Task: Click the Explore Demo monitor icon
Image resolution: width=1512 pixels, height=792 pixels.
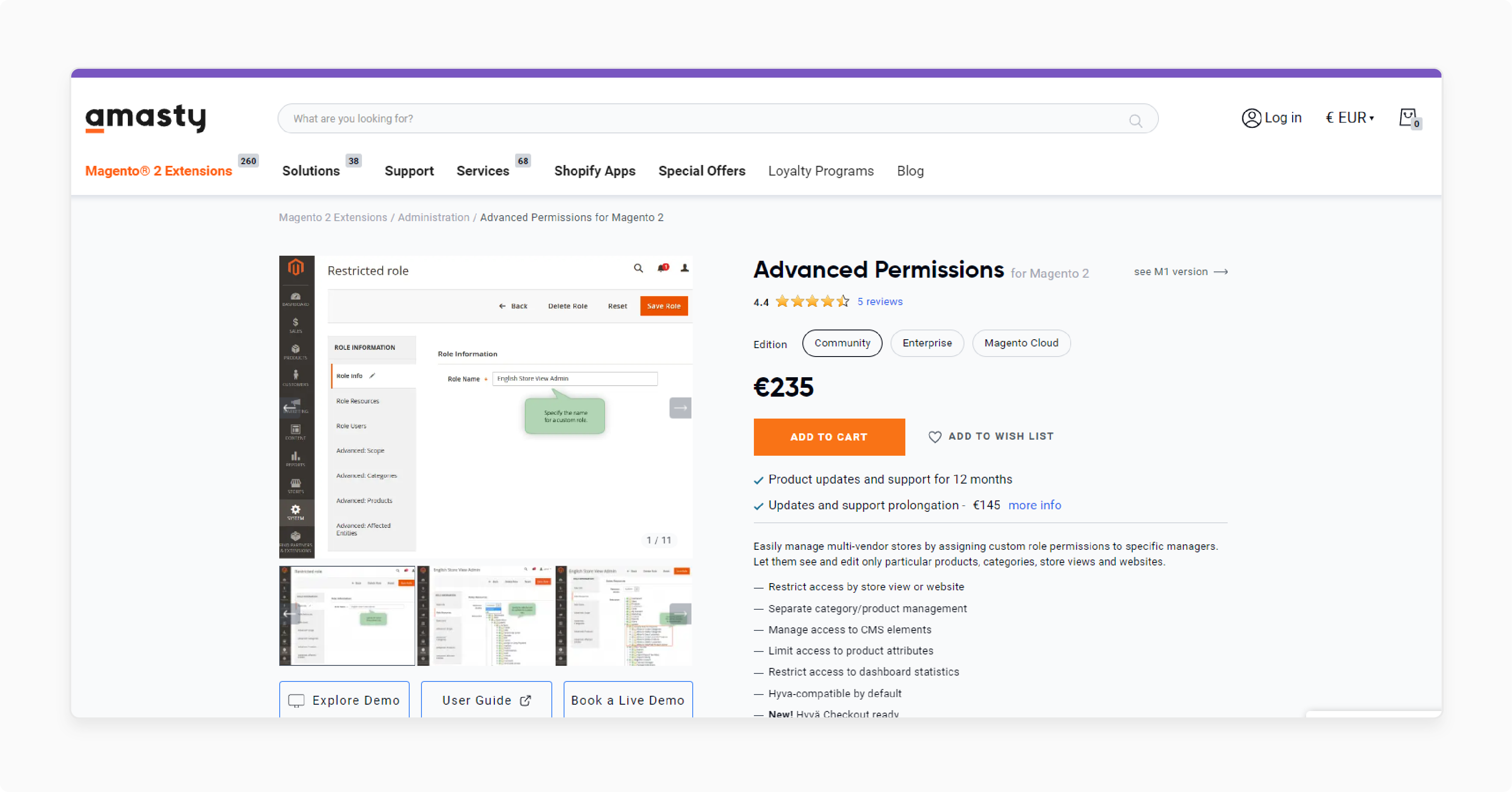Action: click(297, 700)
